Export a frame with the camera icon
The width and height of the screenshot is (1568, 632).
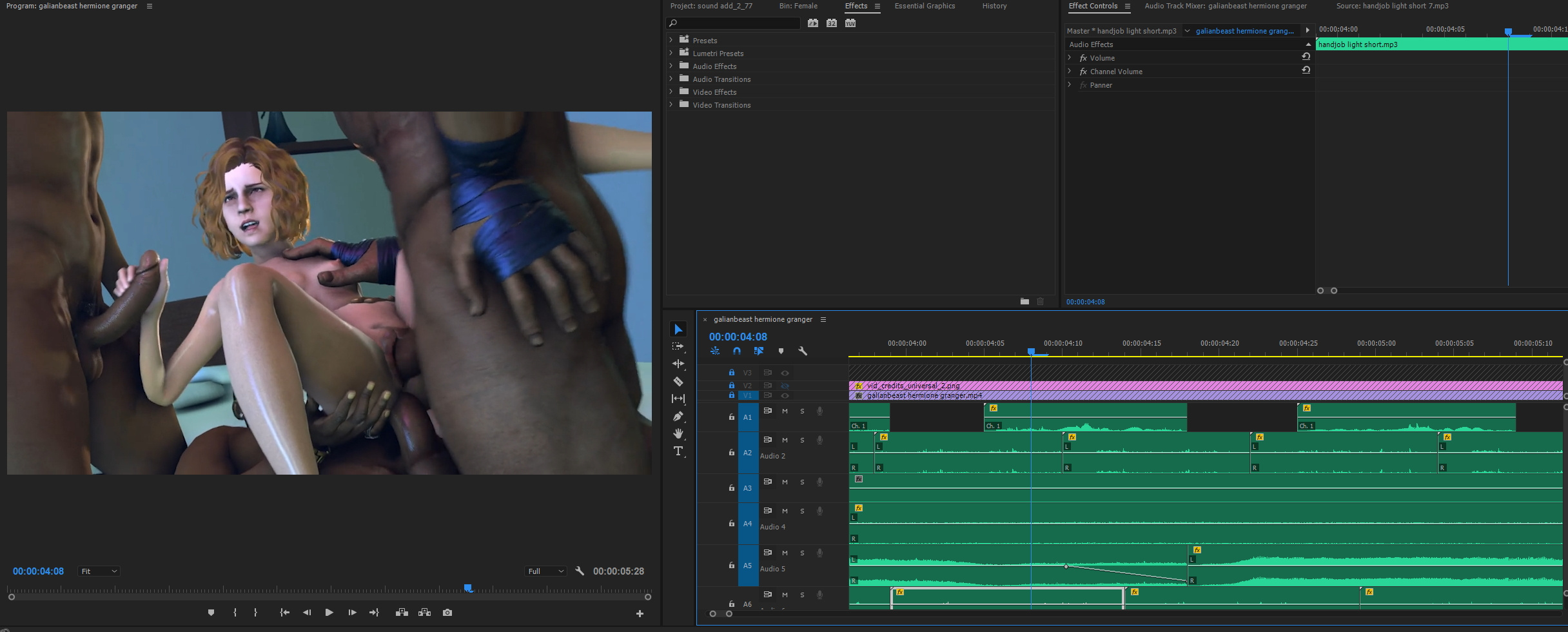pyautogui.click(x=447, y=613)
